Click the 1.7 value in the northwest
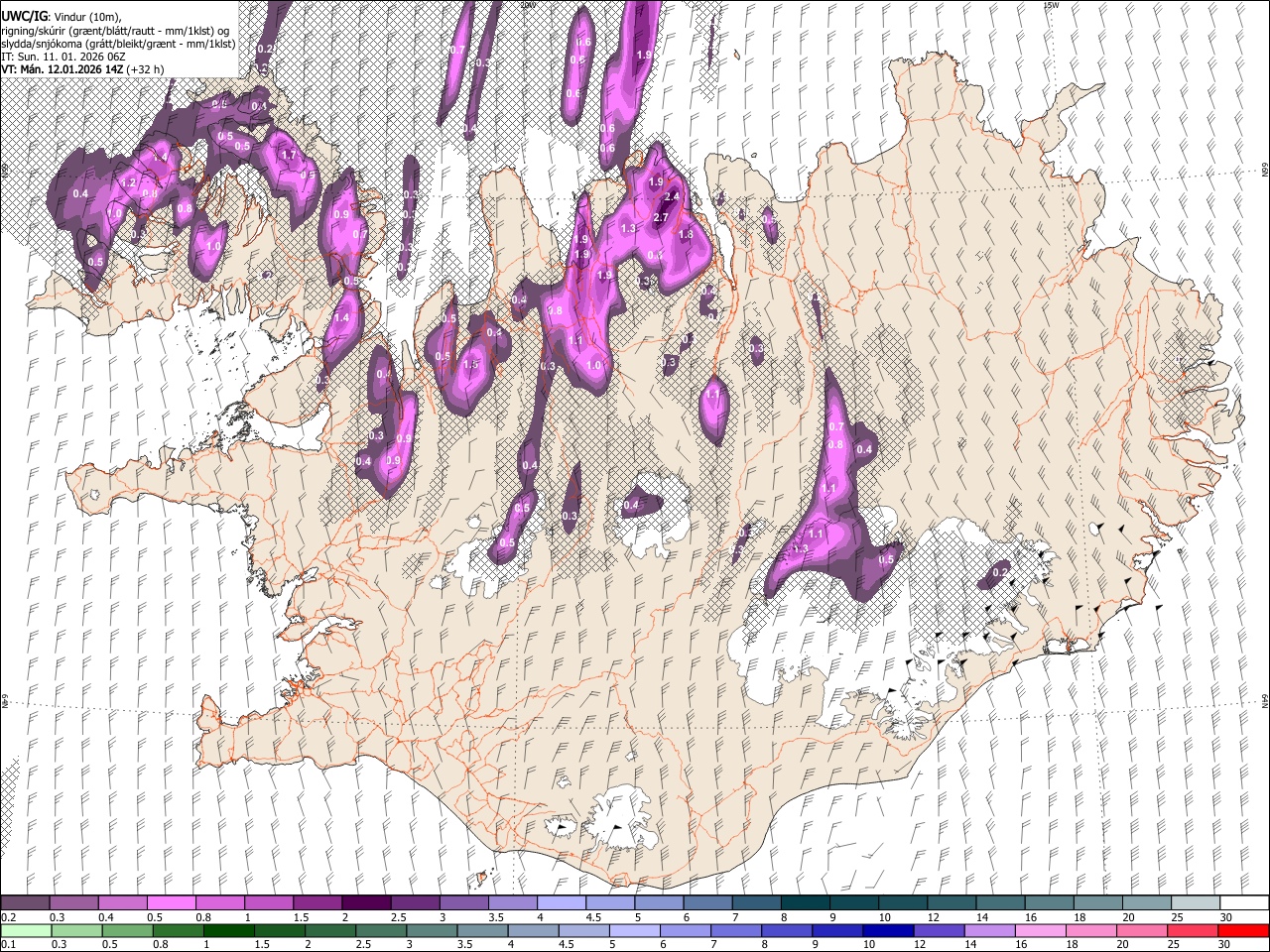Image resolution: width=1270 pixels, height=952 pixels. tap(290, 155)
